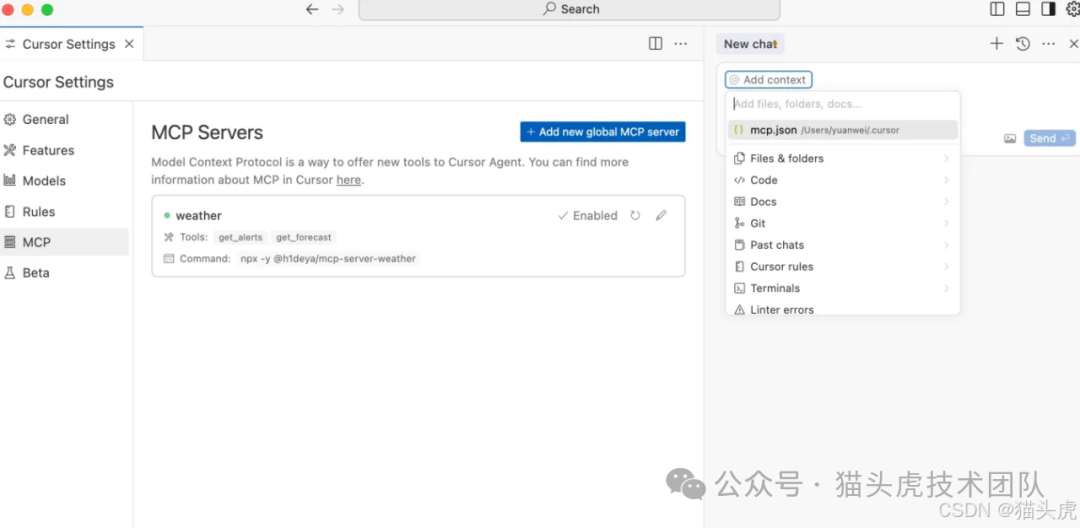Click Add new global MCP server
Image resolution: width=1080 pixels, height=528 pixels.
tap(602, 132)
